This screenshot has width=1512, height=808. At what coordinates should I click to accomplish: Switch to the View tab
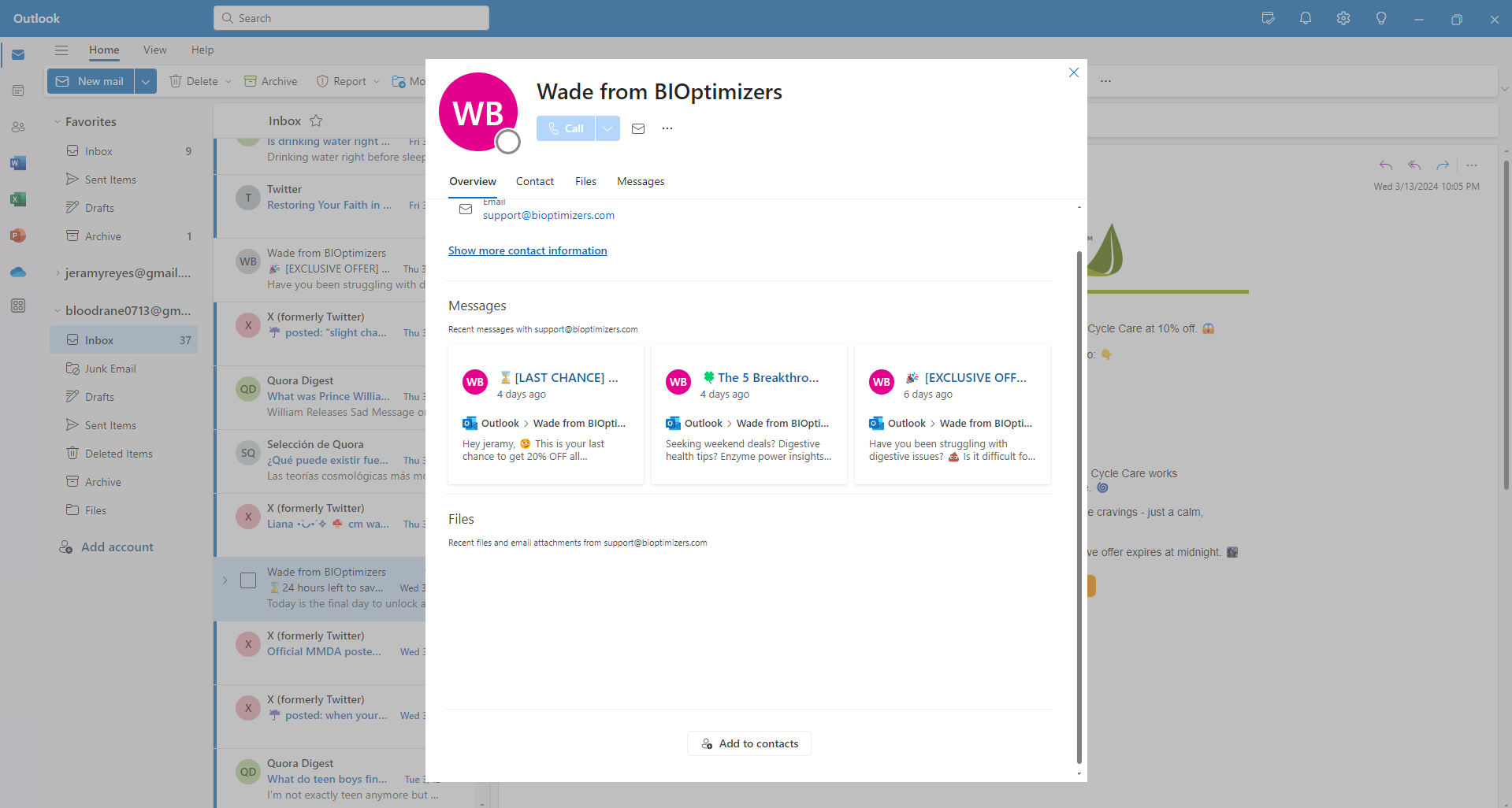click(155, 50)
